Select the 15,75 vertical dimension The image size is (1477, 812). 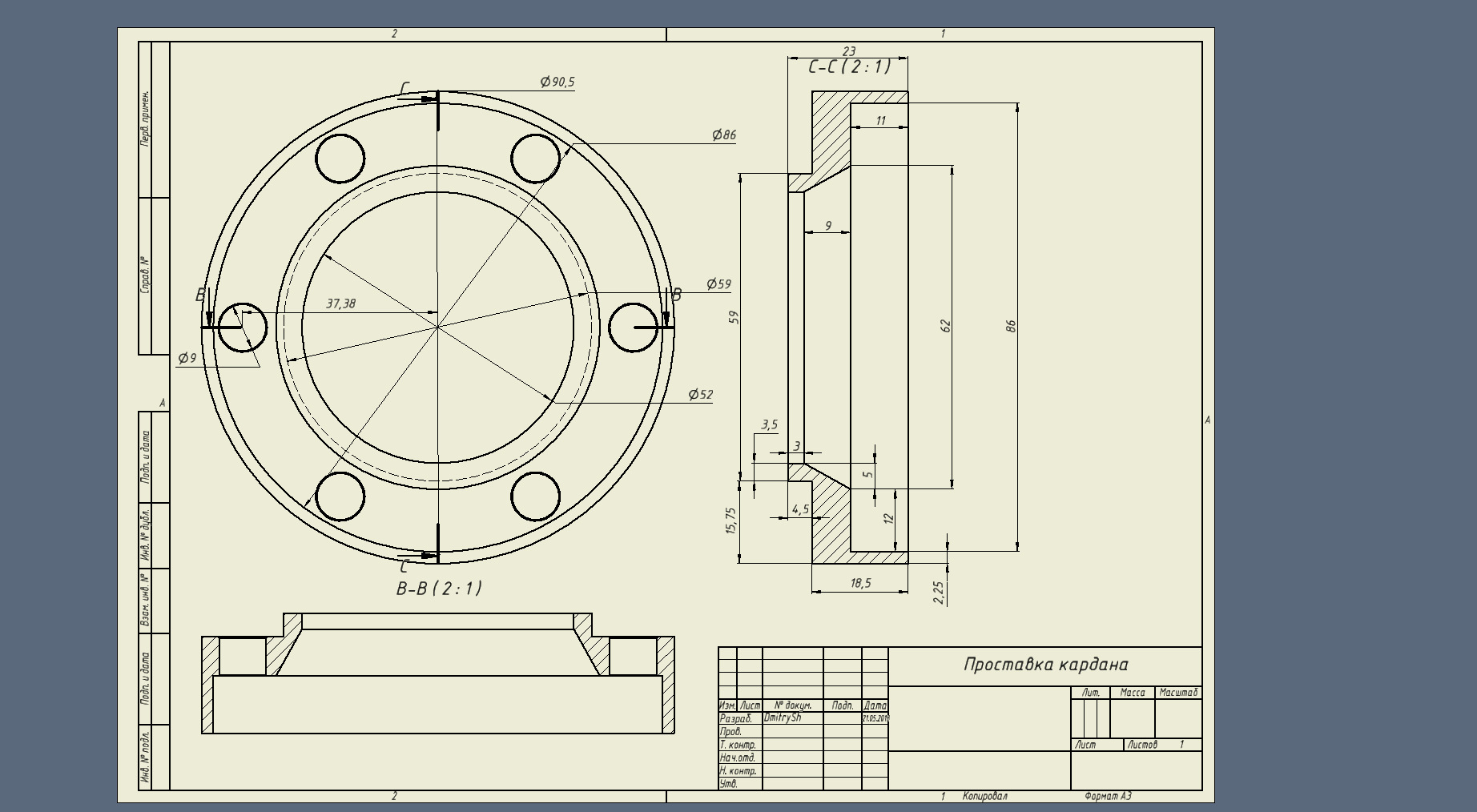point(730,523)
